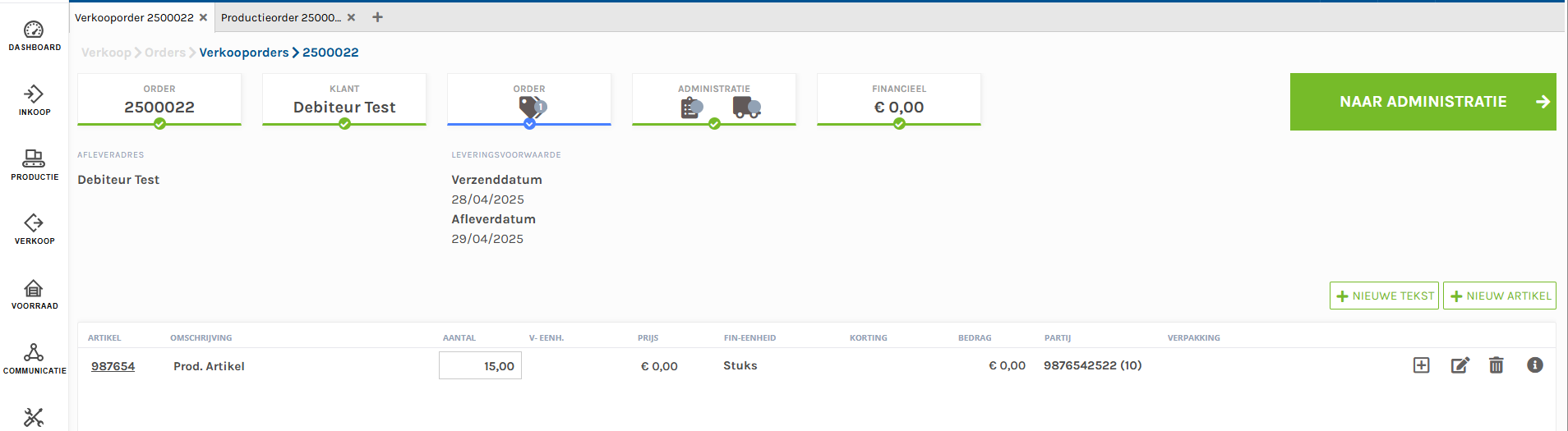This screenshot has width=1568, height=431.
Task: Add a line with Nieuw Artikel
Action: click(1499, 296)
